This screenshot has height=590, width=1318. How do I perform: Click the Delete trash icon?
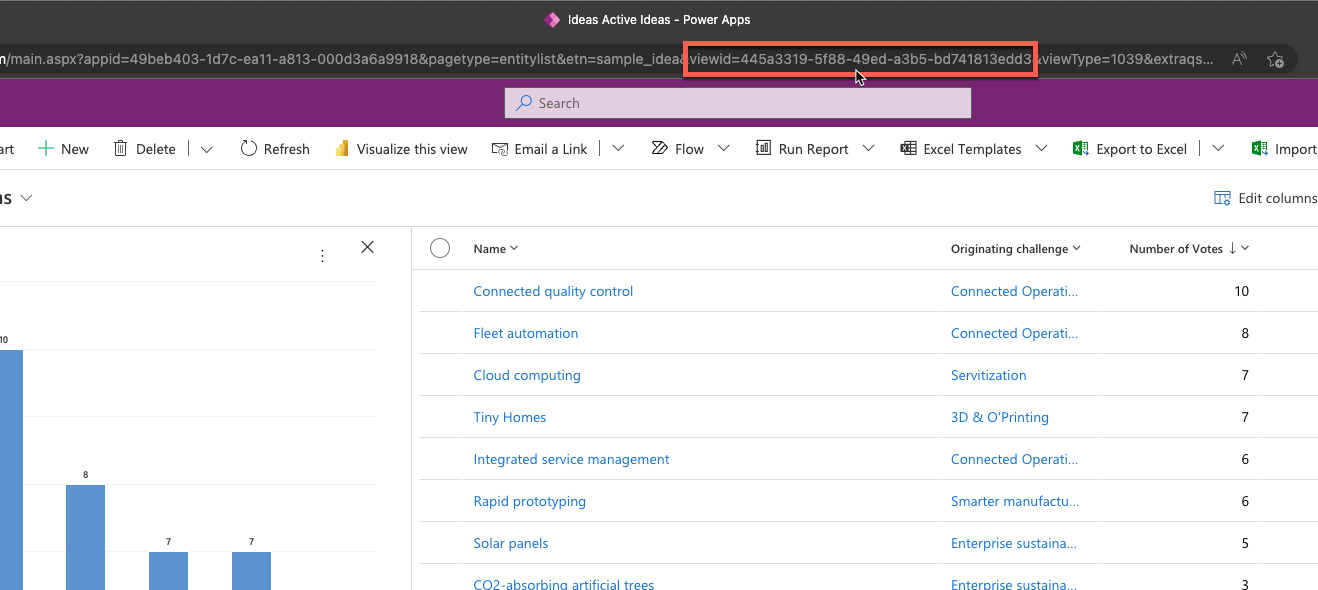click(121, 149)
